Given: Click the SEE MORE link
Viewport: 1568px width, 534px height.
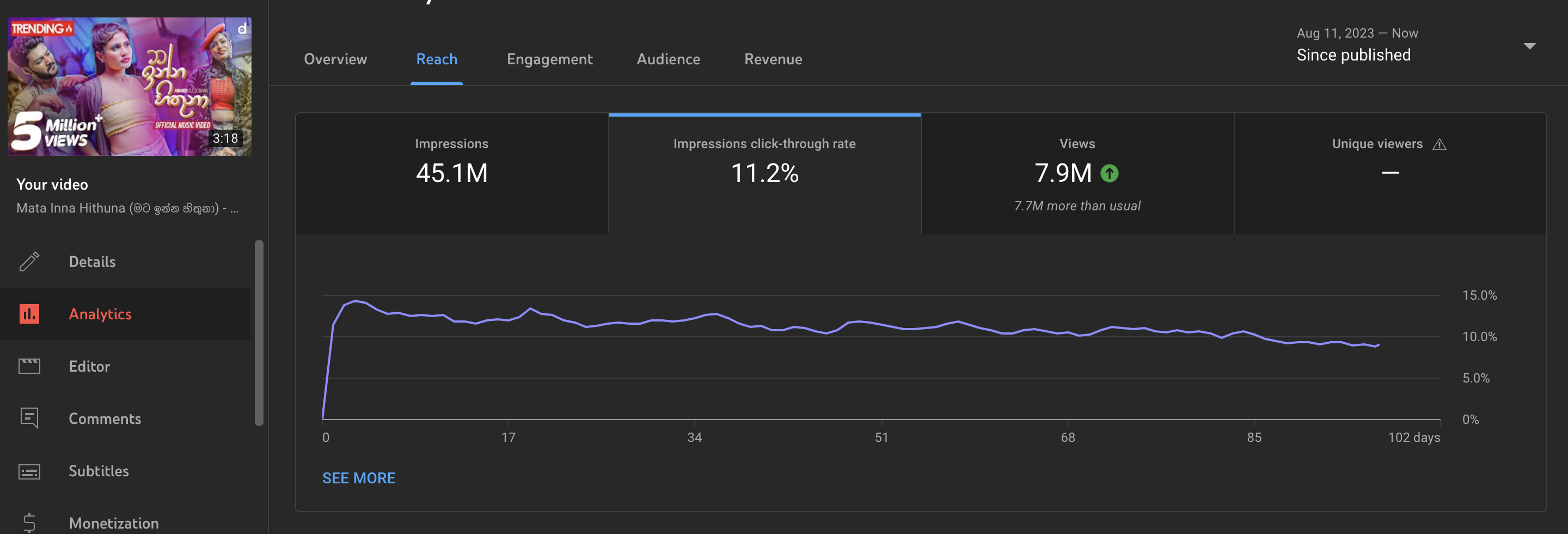Looking at the screenshot, I should 359,478.
